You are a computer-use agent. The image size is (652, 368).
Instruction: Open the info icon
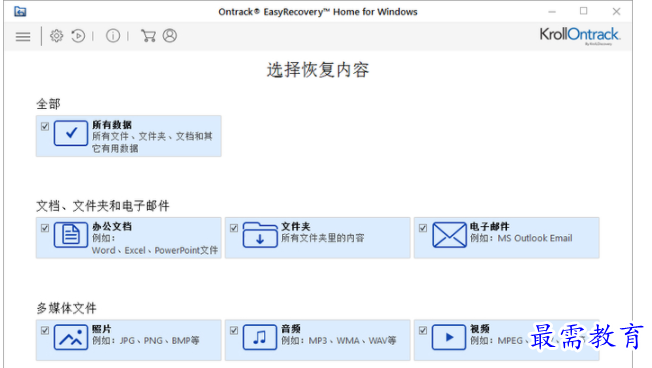pyautogui.click(x=113, y=36)
